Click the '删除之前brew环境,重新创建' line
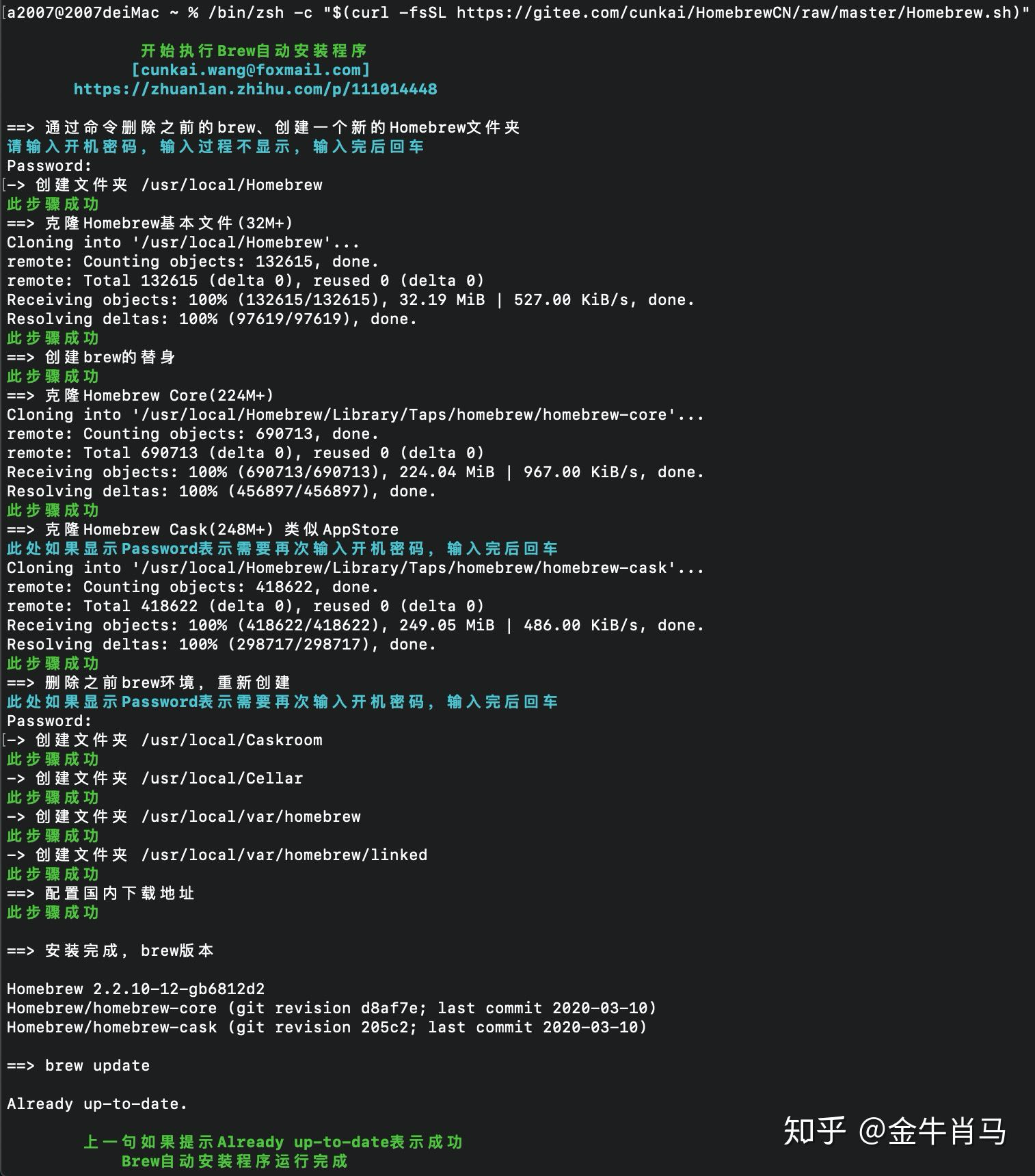Screen dimensions: 1035x1176 pos(148,682)
